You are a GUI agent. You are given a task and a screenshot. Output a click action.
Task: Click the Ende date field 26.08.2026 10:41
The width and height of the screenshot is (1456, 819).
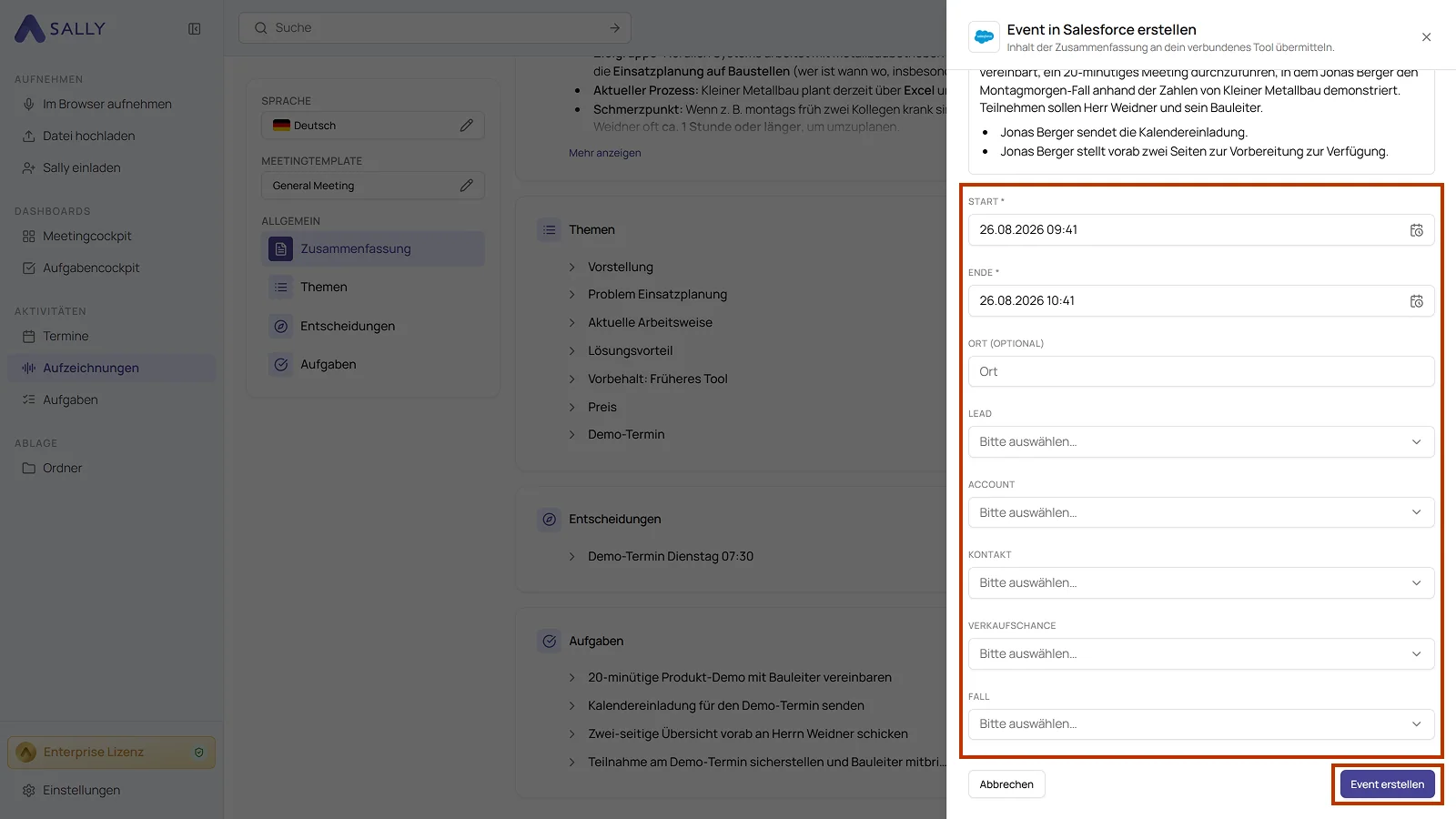click(x=1201, y=301)
